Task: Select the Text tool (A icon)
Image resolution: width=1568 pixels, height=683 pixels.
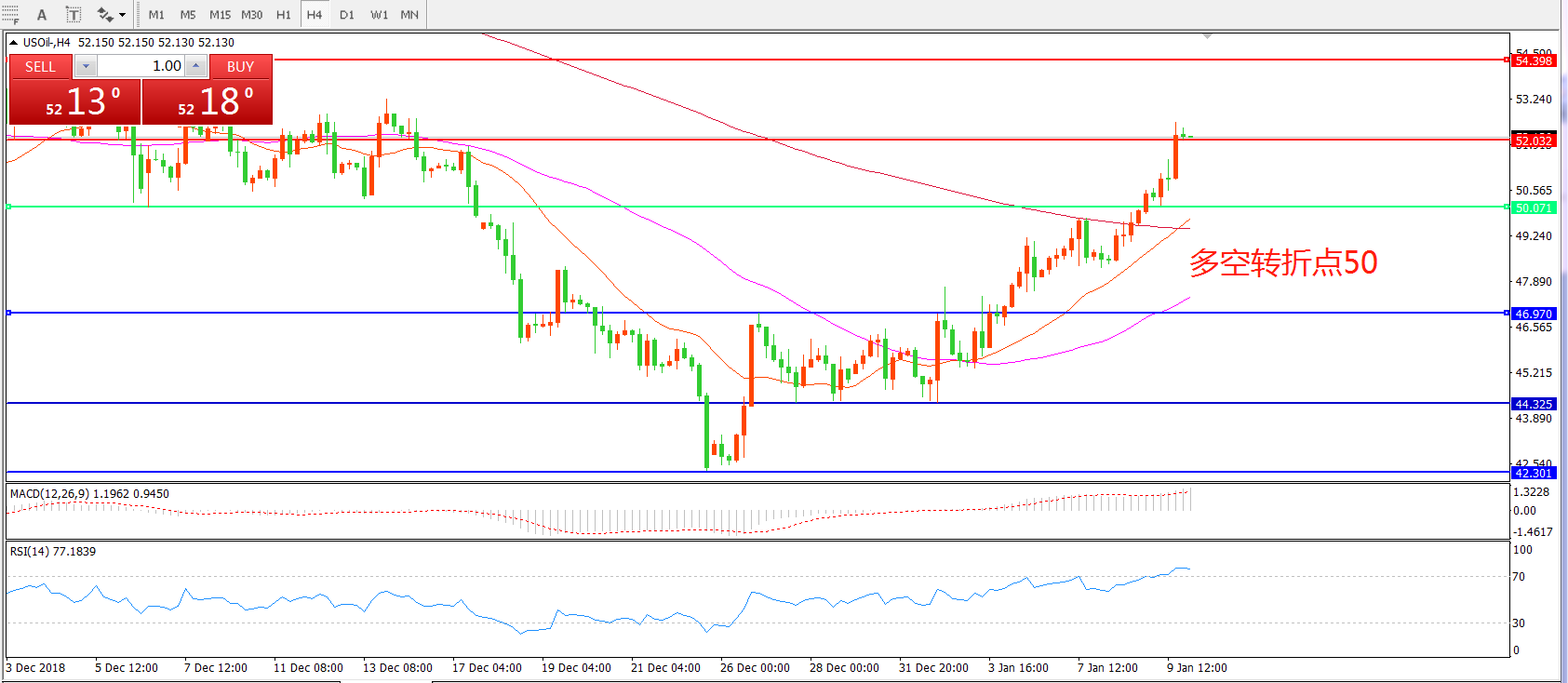Action: point(42,15)
